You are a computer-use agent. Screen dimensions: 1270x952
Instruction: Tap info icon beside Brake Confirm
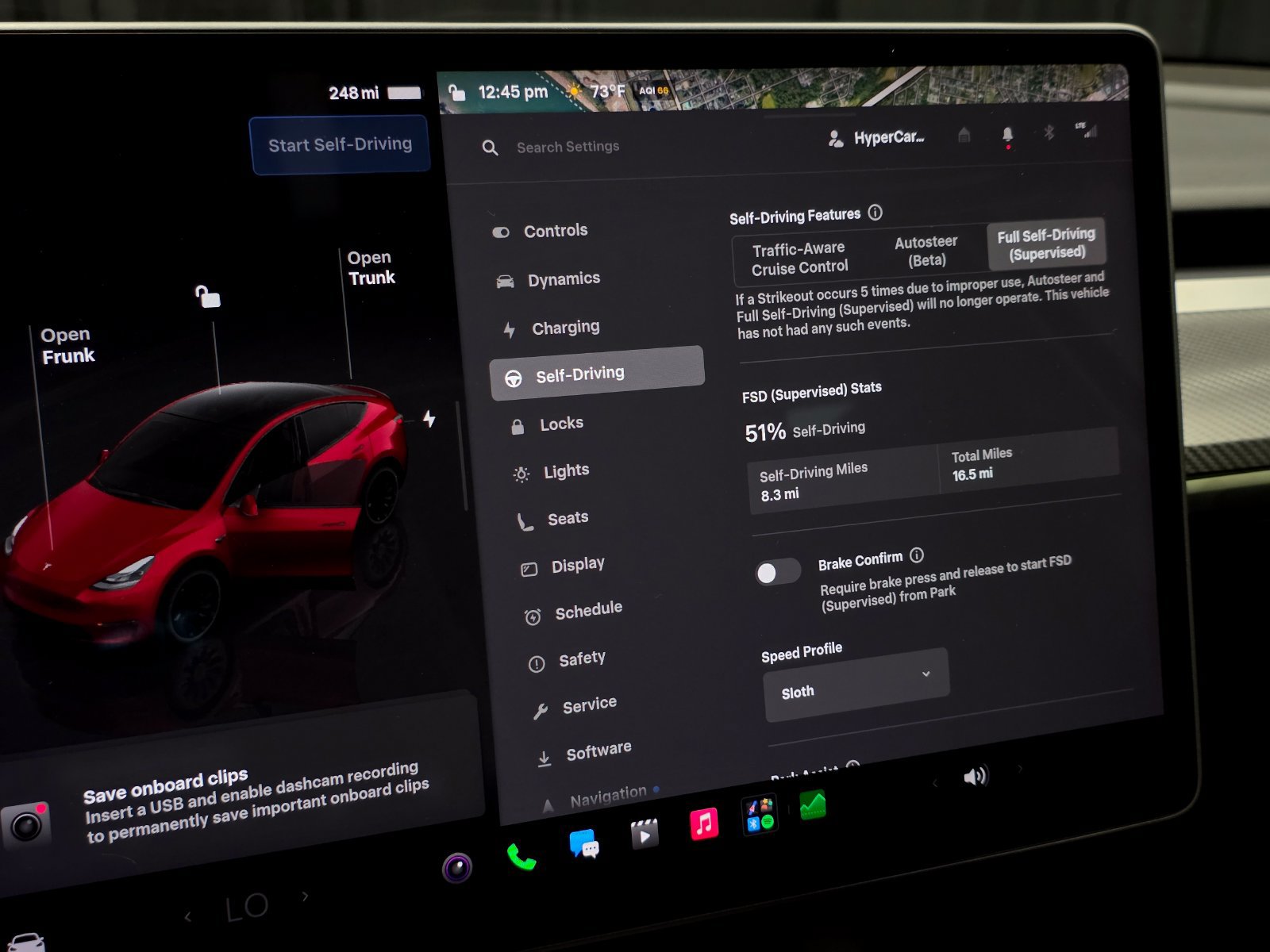click(917, 555)
